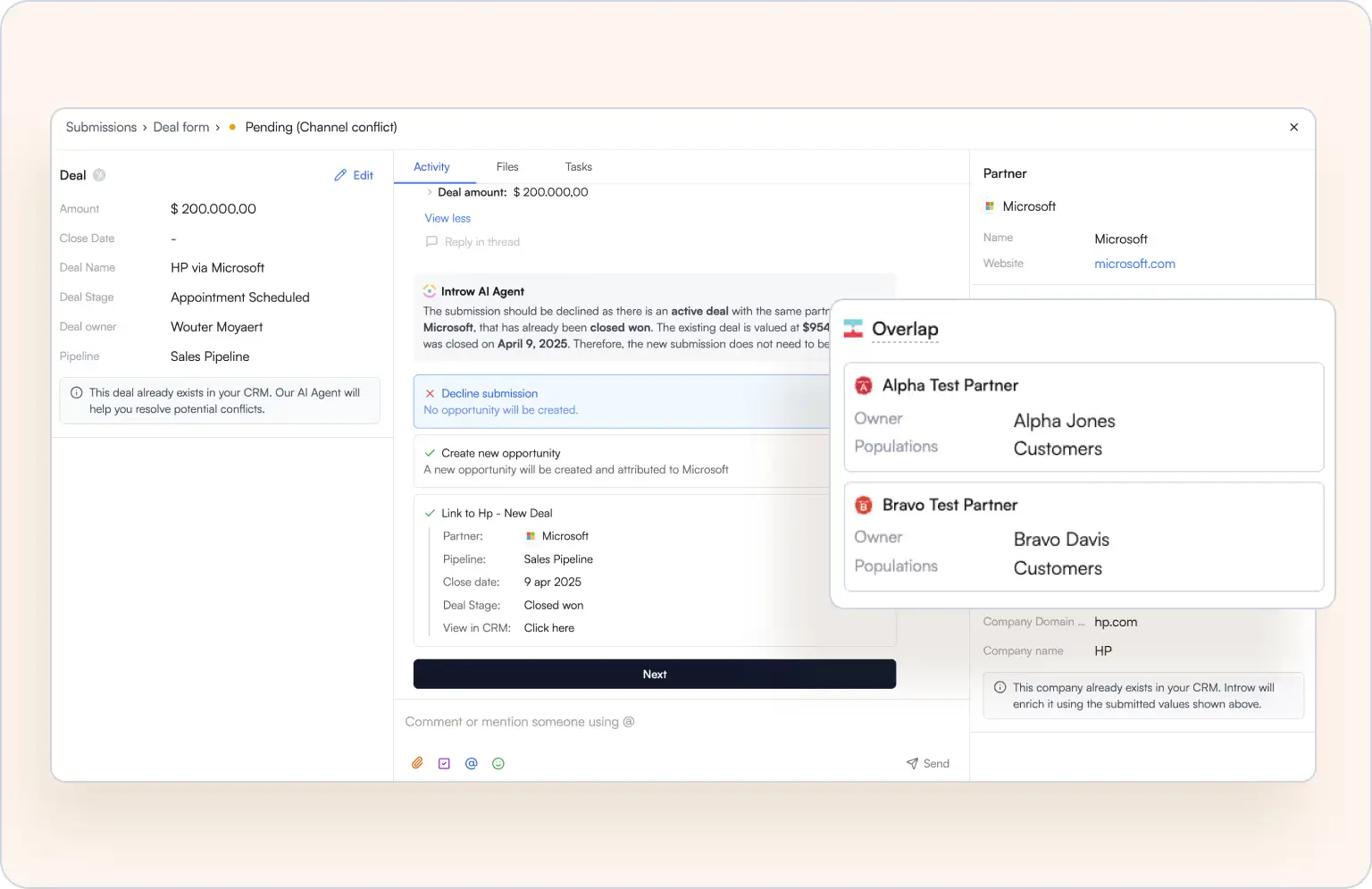Open the microsoft.com website link
Screen dimensions: 1372x889
(x=1134, y=264)
